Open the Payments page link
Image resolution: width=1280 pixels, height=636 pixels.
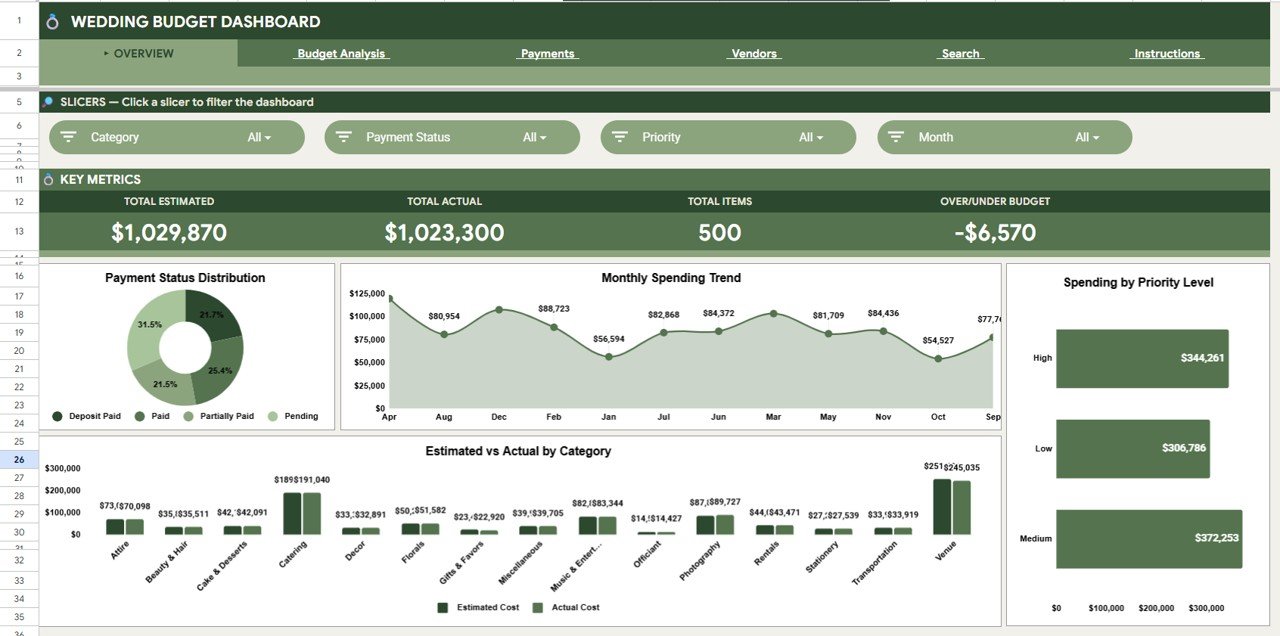[546, 54]
